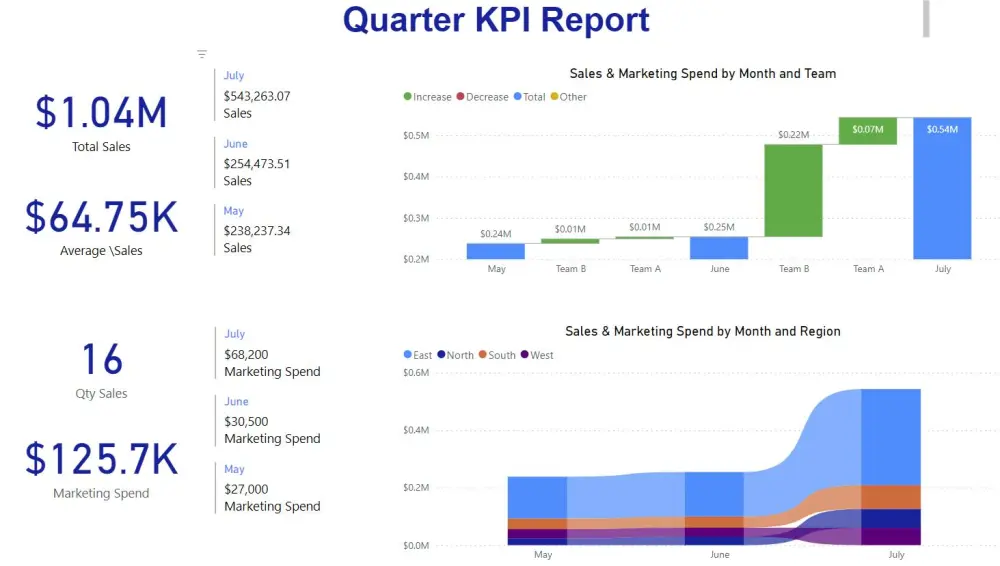Click the $68,200 July marketing spend
1000x566 pixels.
coord(246,355)
